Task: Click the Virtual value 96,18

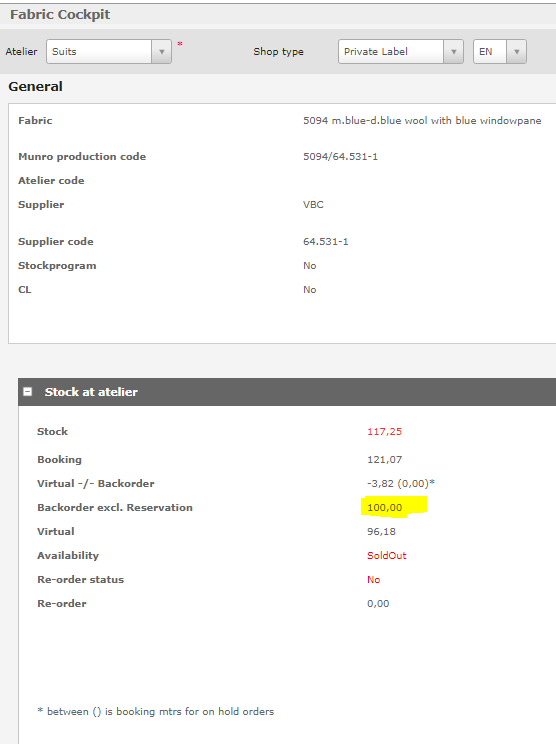Action: pyautogui.click(x=381, y=531)
